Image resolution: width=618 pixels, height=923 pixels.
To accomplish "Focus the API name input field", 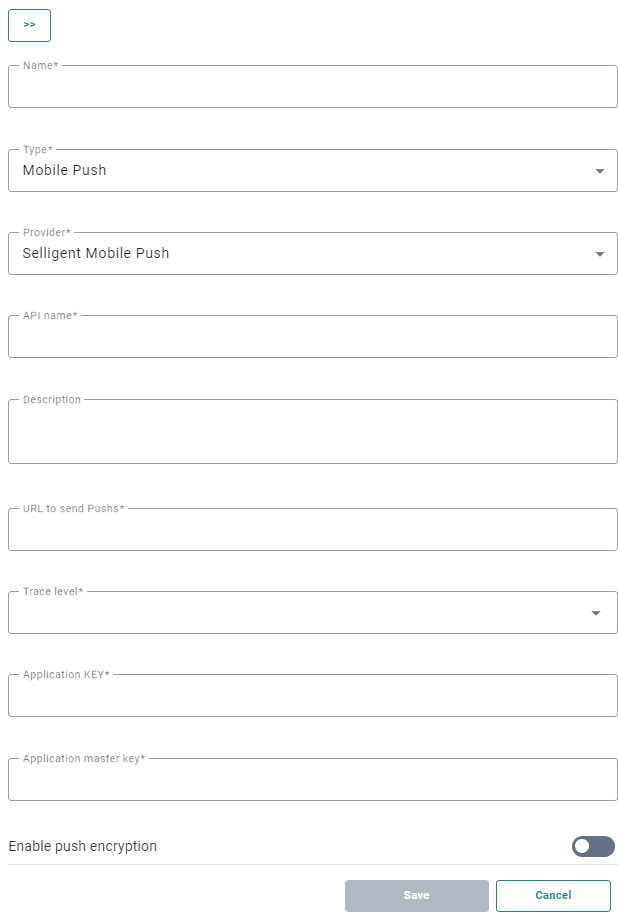I will coord(312,338).
